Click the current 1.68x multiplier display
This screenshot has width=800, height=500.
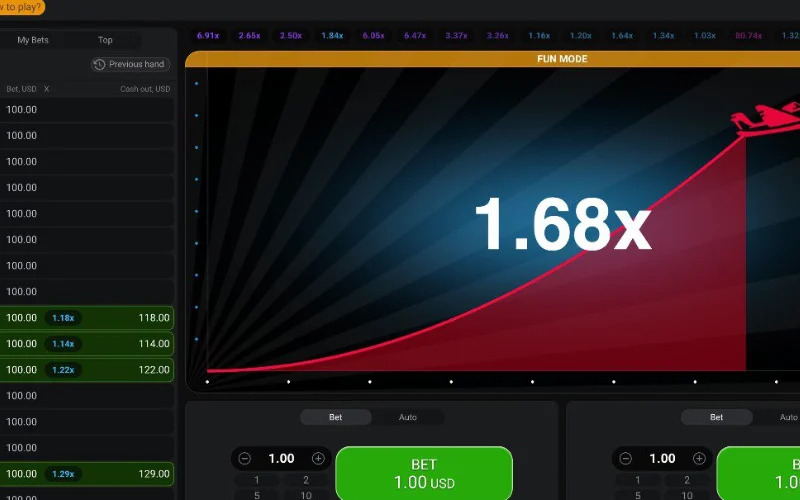point(563,225)
